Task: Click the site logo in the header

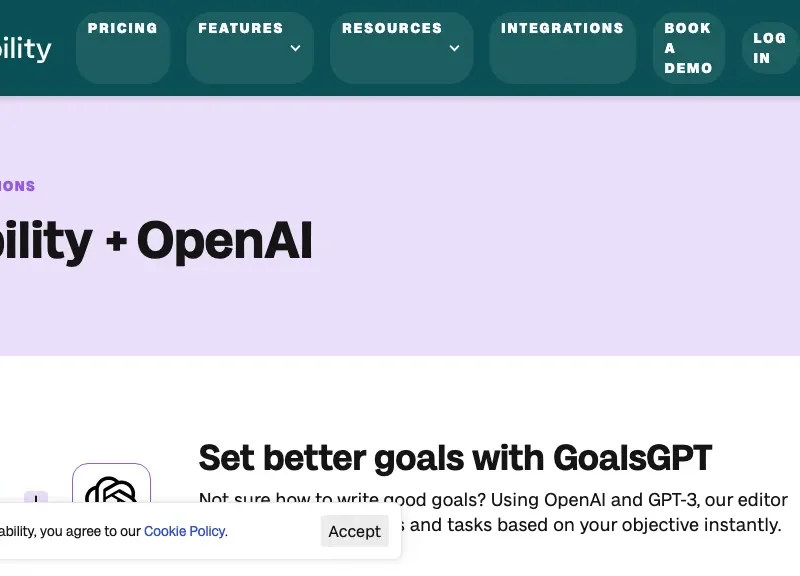Action: 25,48
